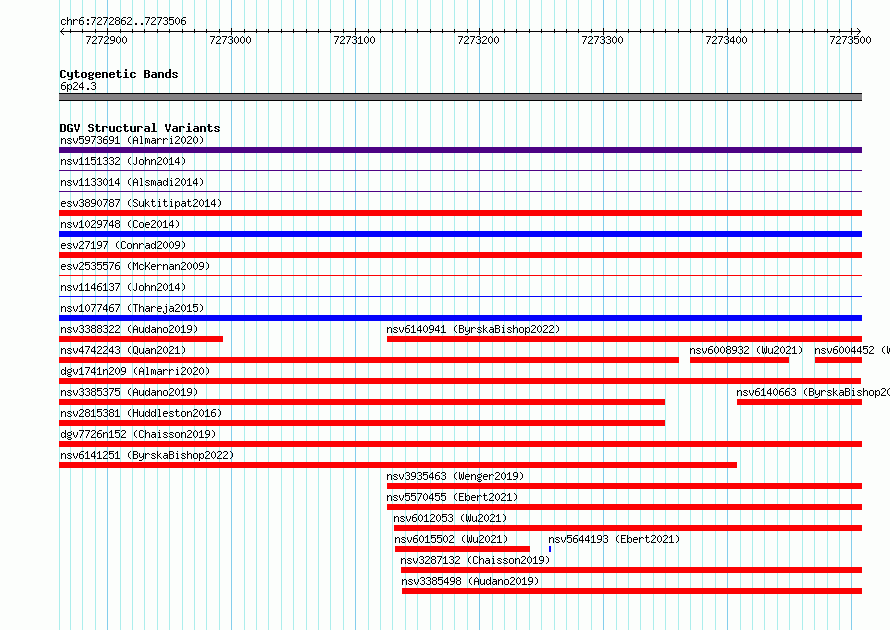890x630 pixels.
Task: Click the purple bar under nsv5973691
Action: click(x=460, y=150)
